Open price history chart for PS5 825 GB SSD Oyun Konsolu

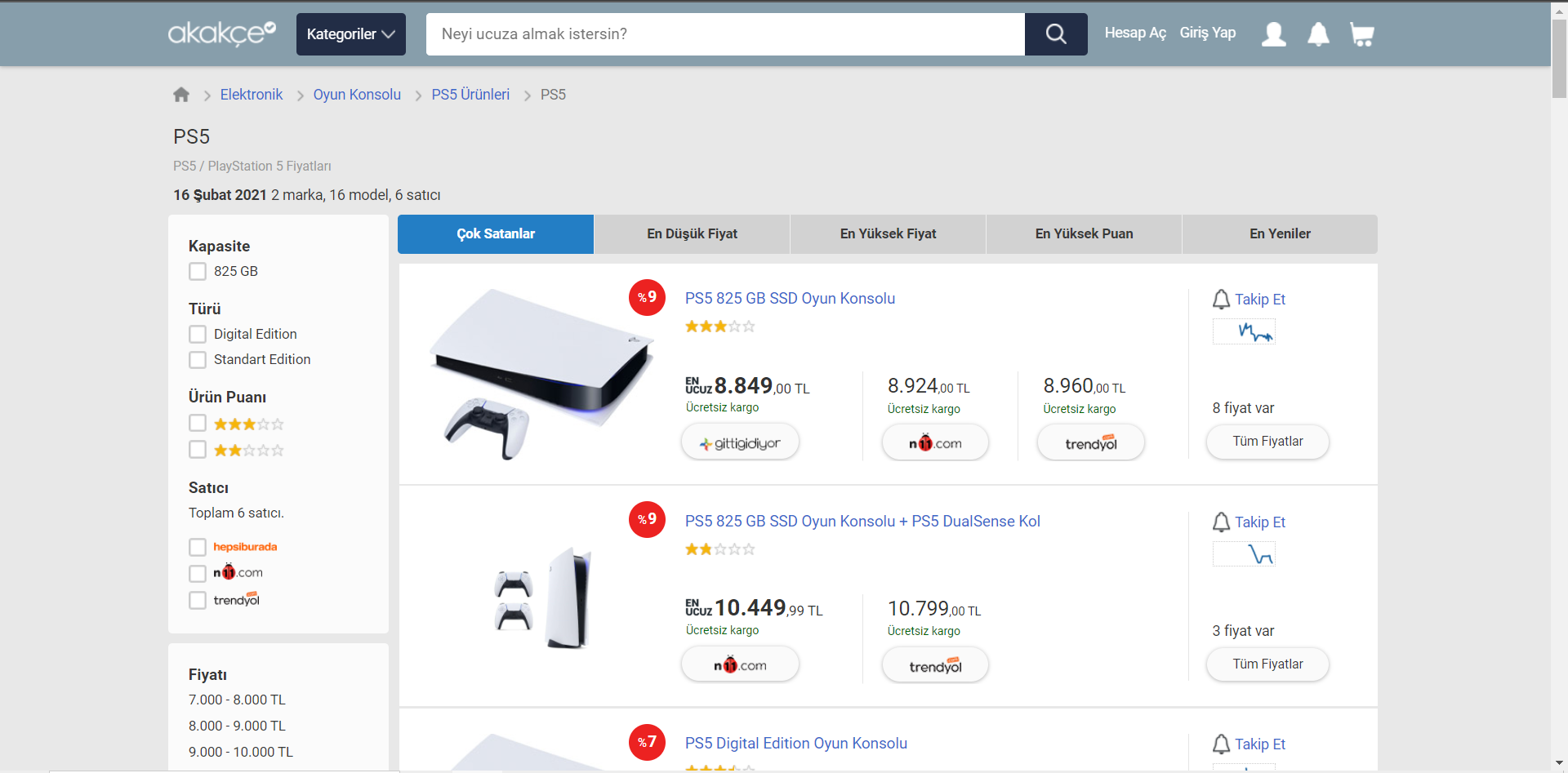point(1244,331)
